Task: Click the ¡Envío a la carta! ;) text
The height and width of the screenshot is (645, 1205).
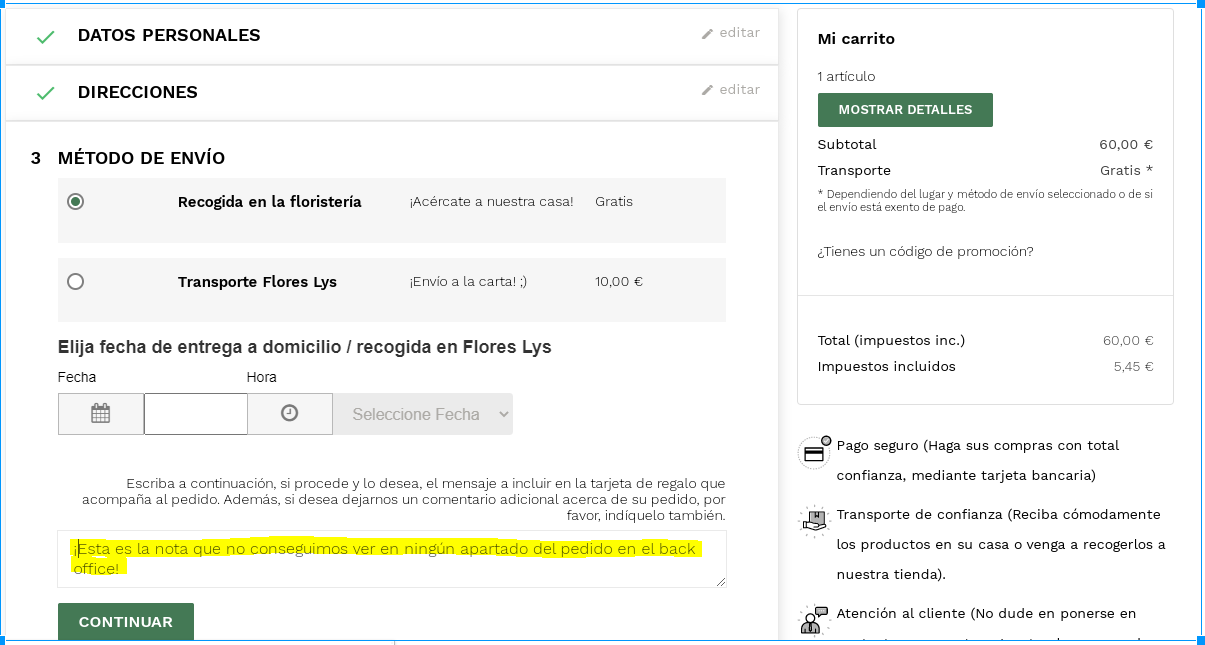Action: [x=468, y=281]
